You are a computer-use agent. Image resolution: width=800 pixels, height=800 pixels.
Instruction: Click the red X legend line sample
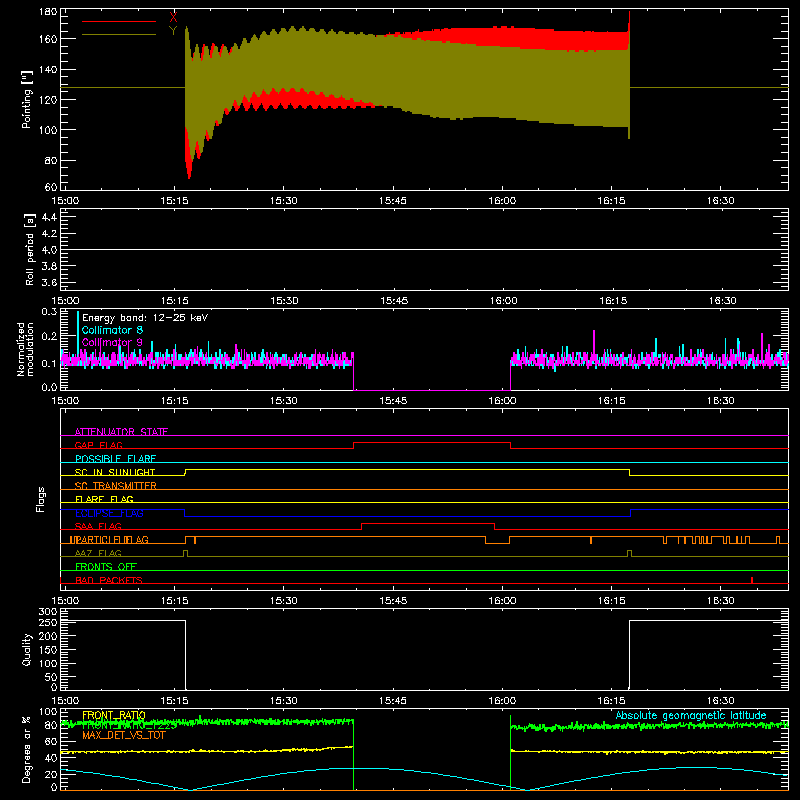119,21
